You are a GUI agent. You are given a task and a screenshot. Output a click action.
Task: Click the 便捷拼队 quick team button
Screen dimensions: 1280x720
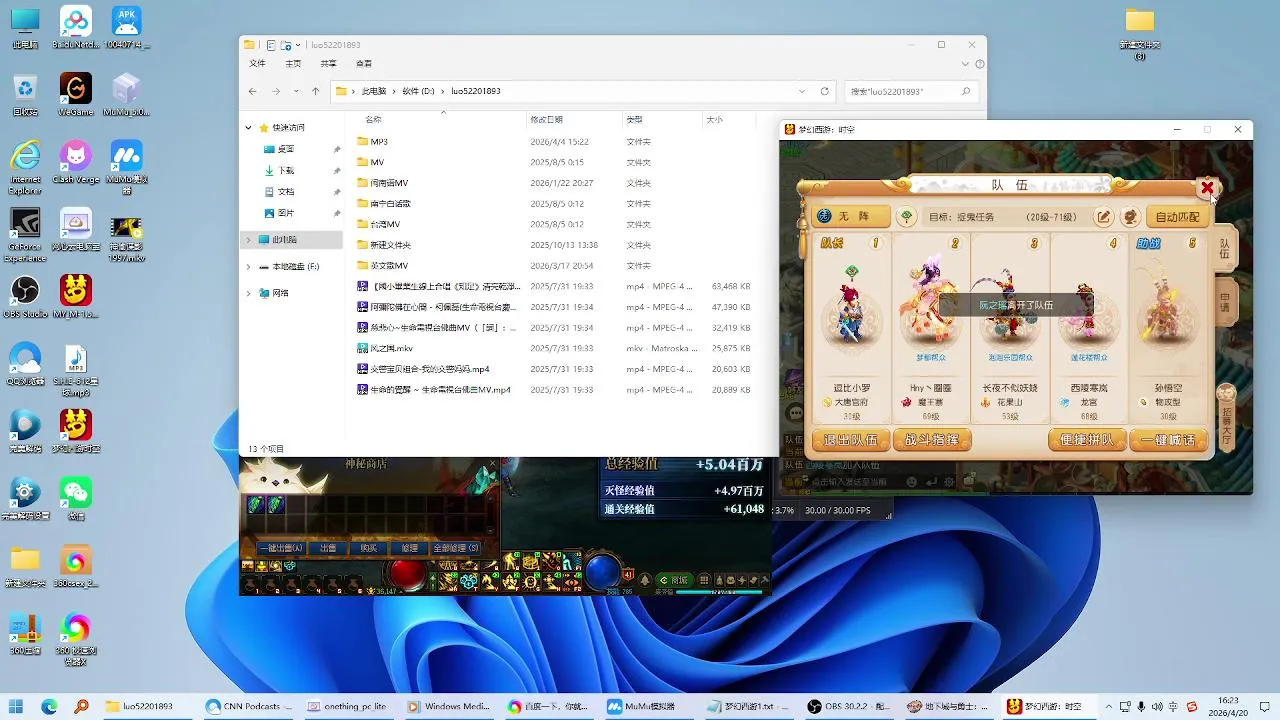pos(1087,440)
